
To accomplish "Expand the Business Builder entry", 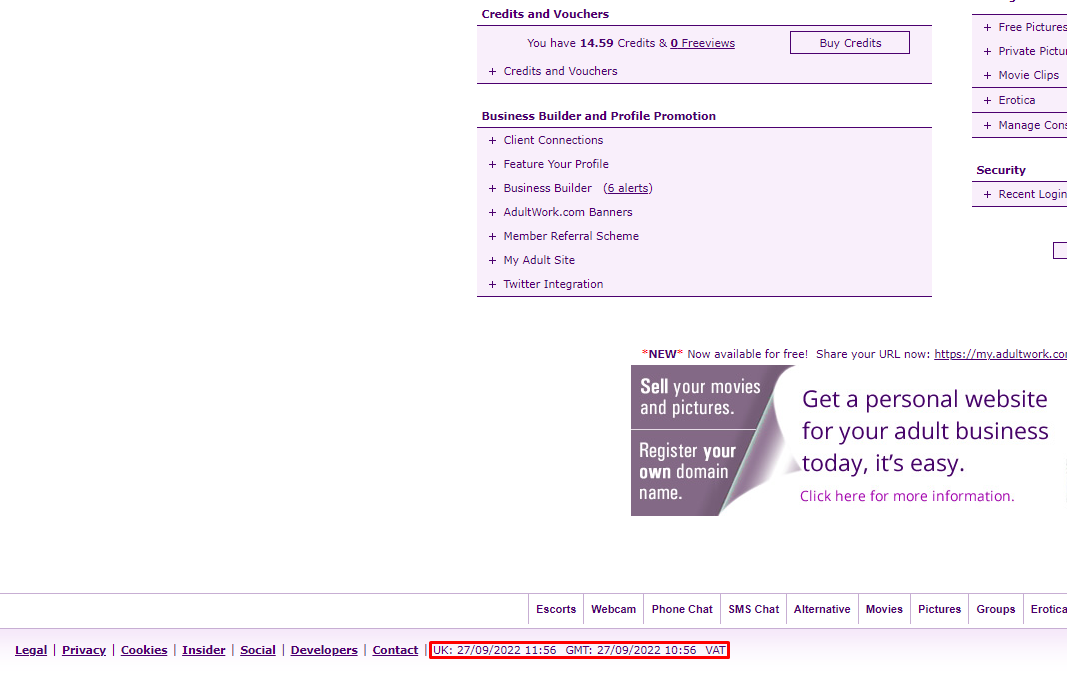I will [x=547, y=188].
